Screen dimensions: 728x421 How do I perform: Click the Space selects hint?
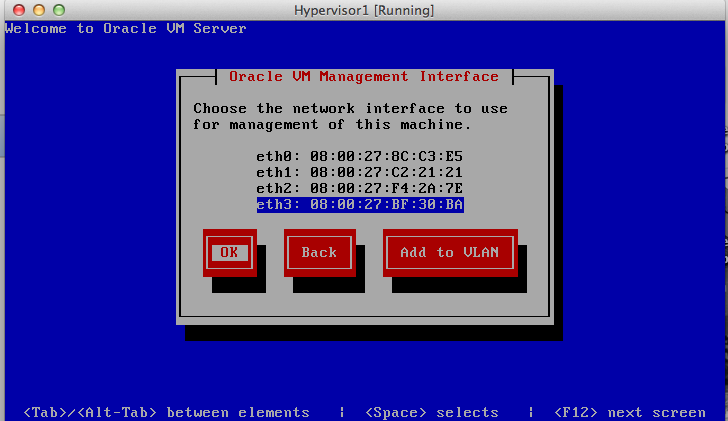[432, 412]
